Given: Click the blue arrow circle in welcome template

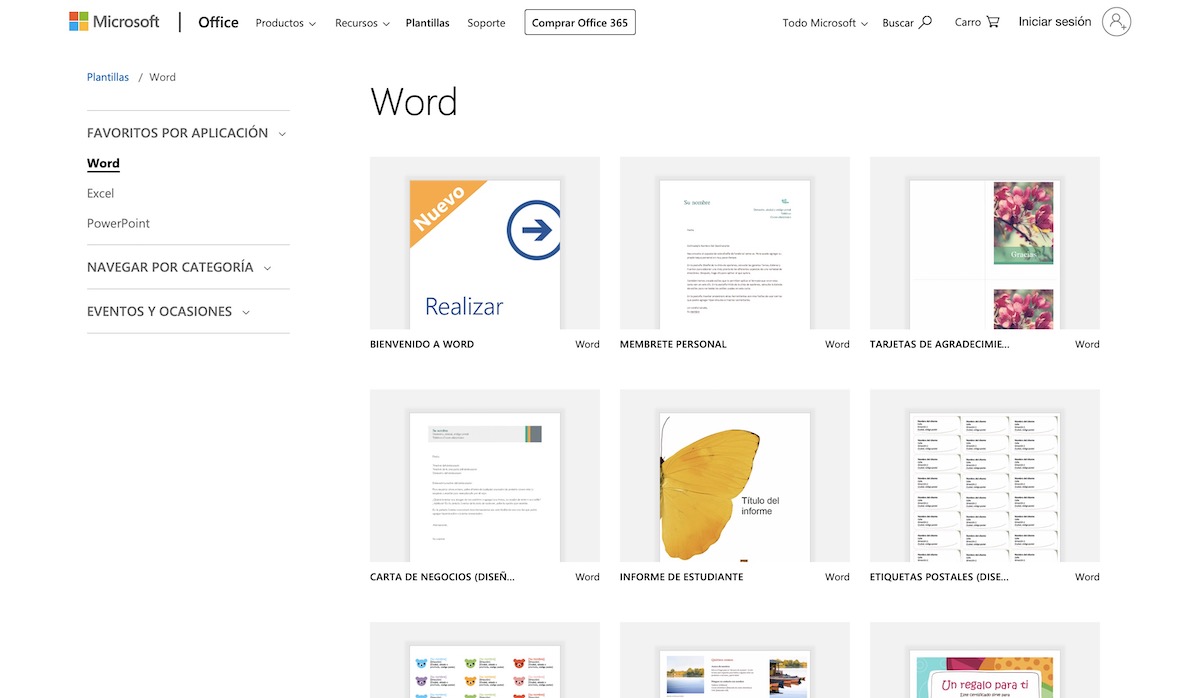Looking at the screenshot, I should (533, 231).
